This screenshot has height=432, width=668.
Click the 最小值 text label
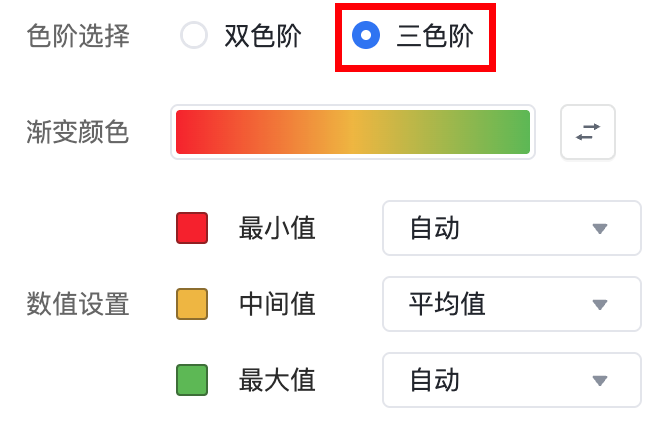[277, 228]
